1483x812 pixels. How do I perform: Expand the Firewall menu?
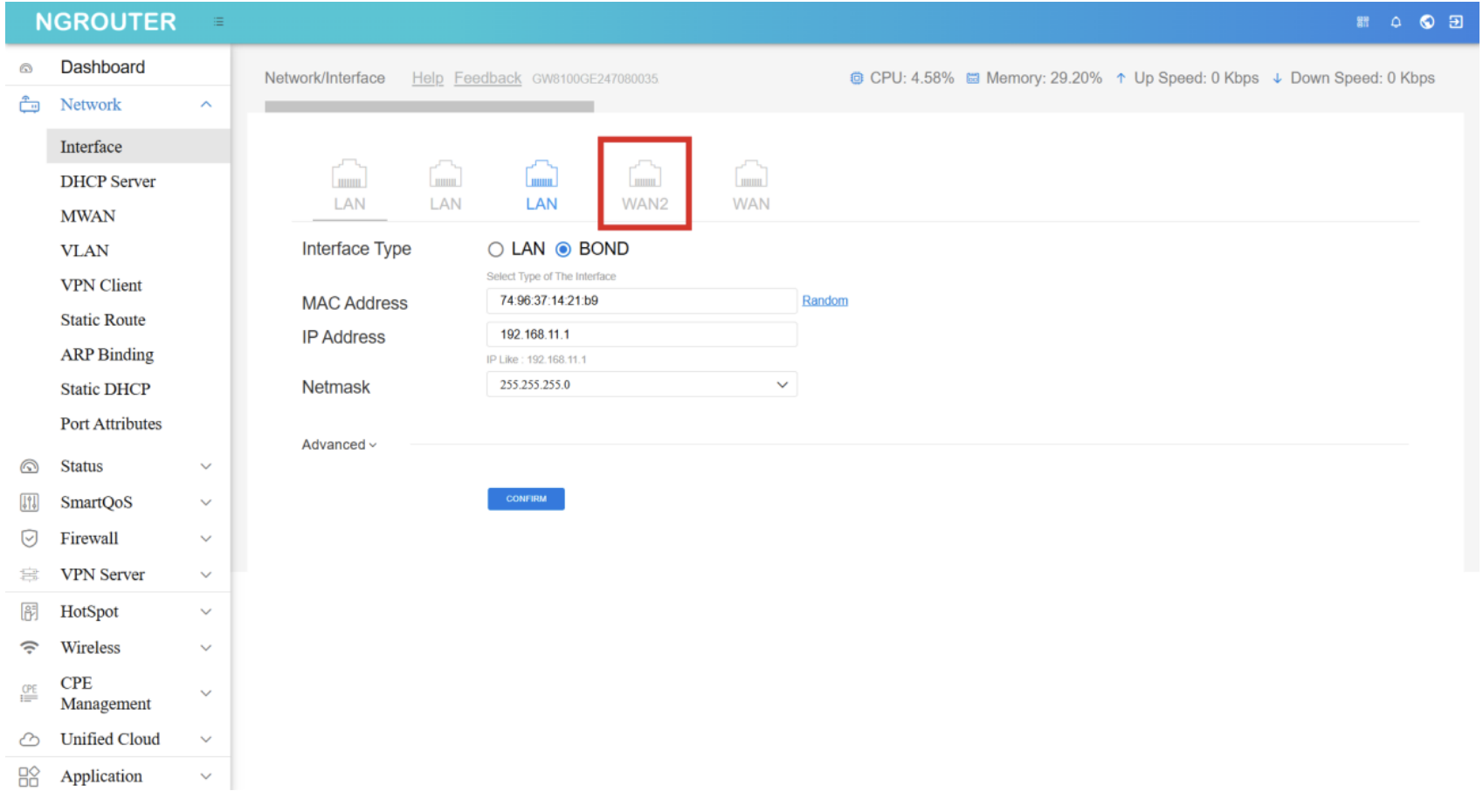click(x=116, y=539)
